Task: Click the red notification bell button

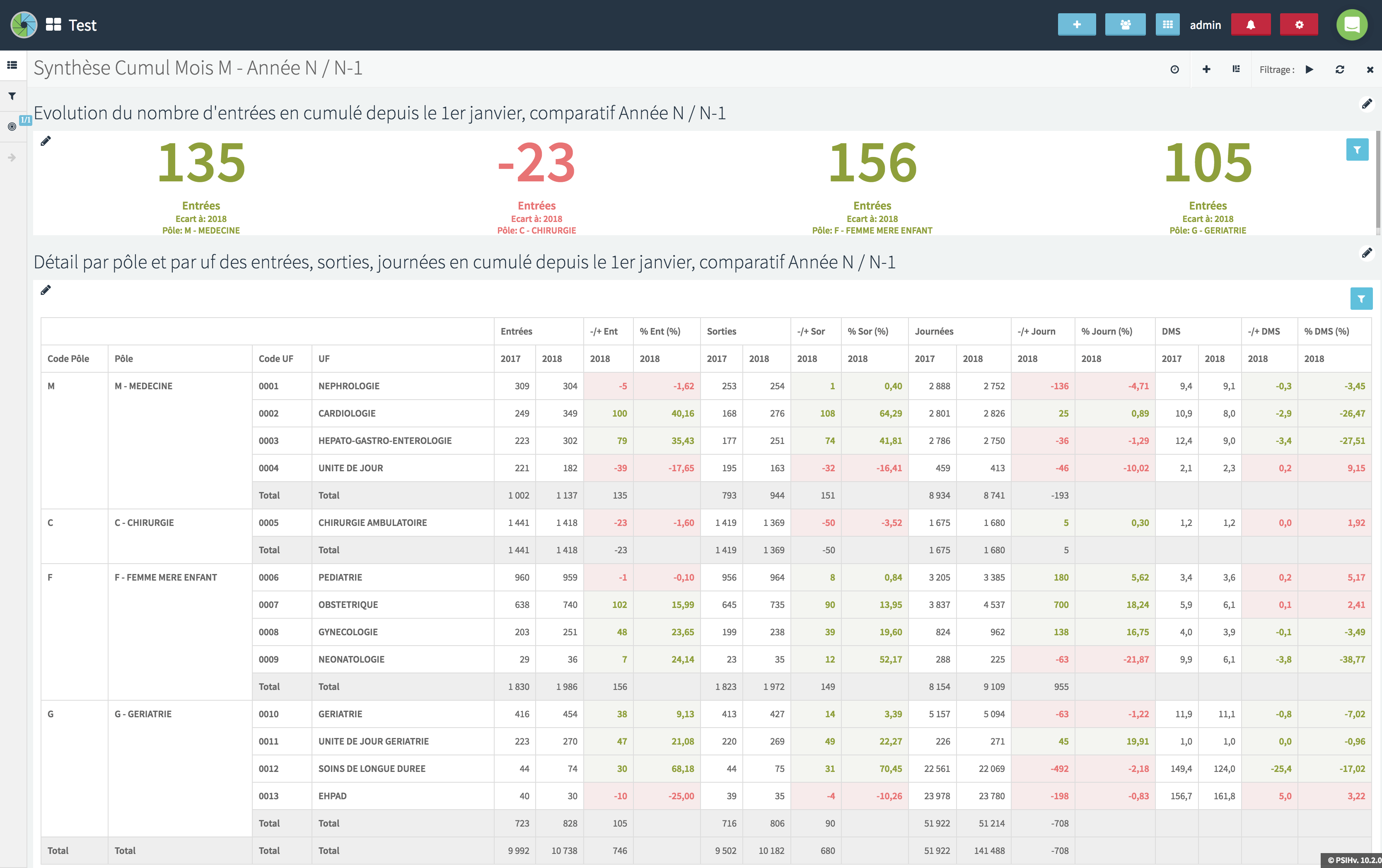Action: (1251, 25)
